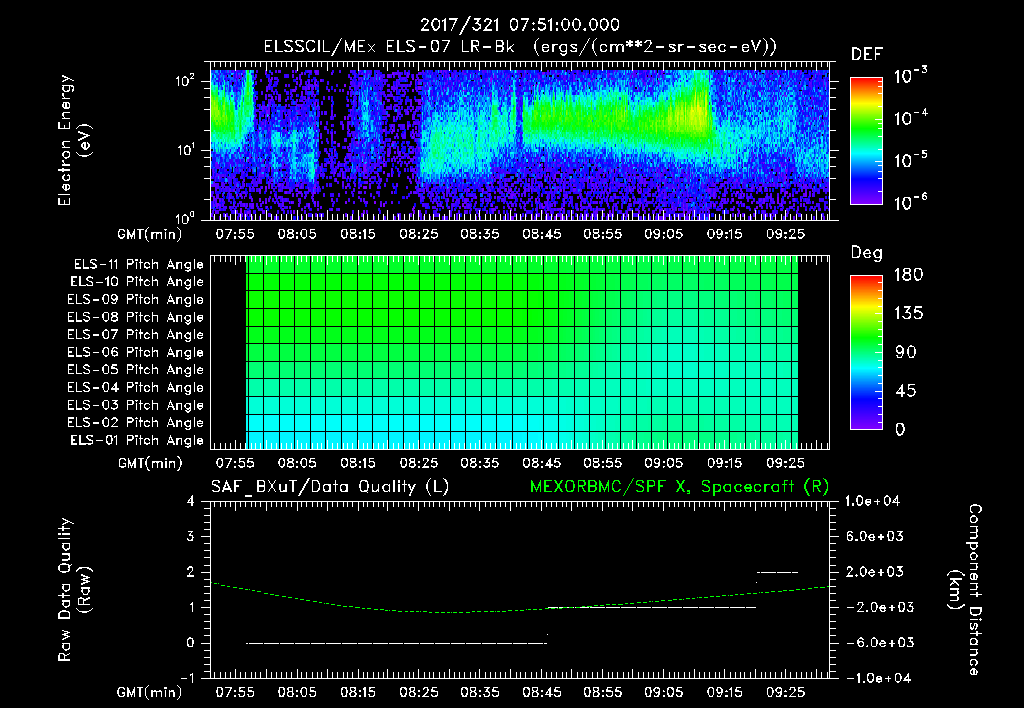Click the 'GMT(min)' label under bottom panel
Screen dimensions: 1024x708
coord(150,692)
